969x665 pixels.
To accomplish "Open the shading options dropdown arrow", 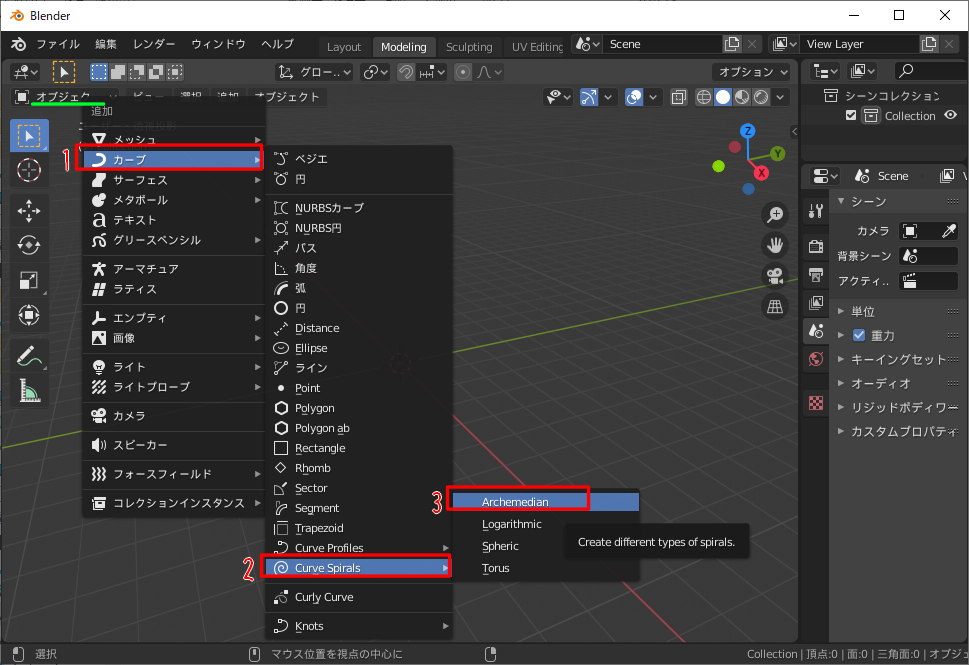I will tap(781, 97).
